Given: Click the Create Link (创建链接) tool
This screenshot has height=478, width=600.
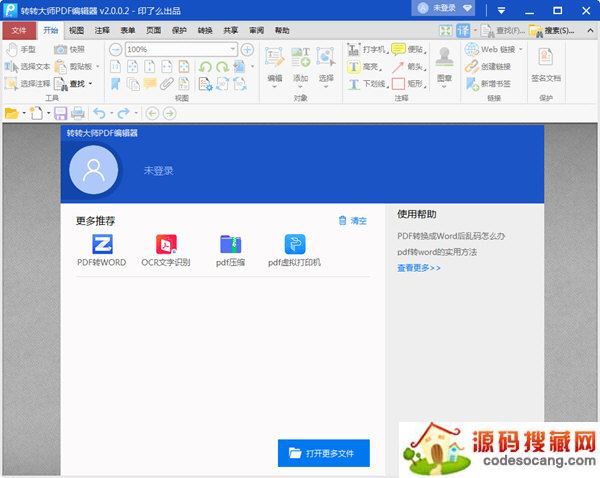Looking at the screenshot, I should click(488, 67).
